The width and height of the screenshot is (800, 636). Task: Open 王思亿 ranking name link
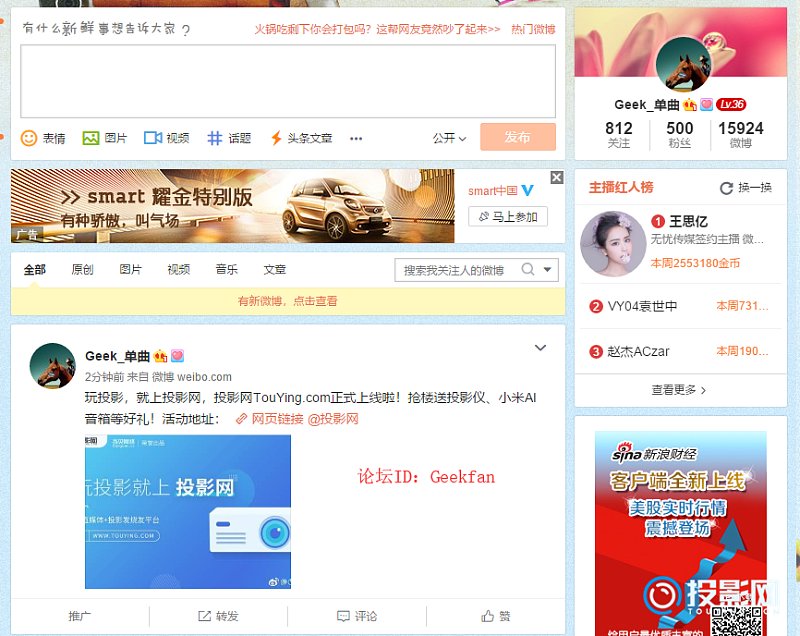688,221
